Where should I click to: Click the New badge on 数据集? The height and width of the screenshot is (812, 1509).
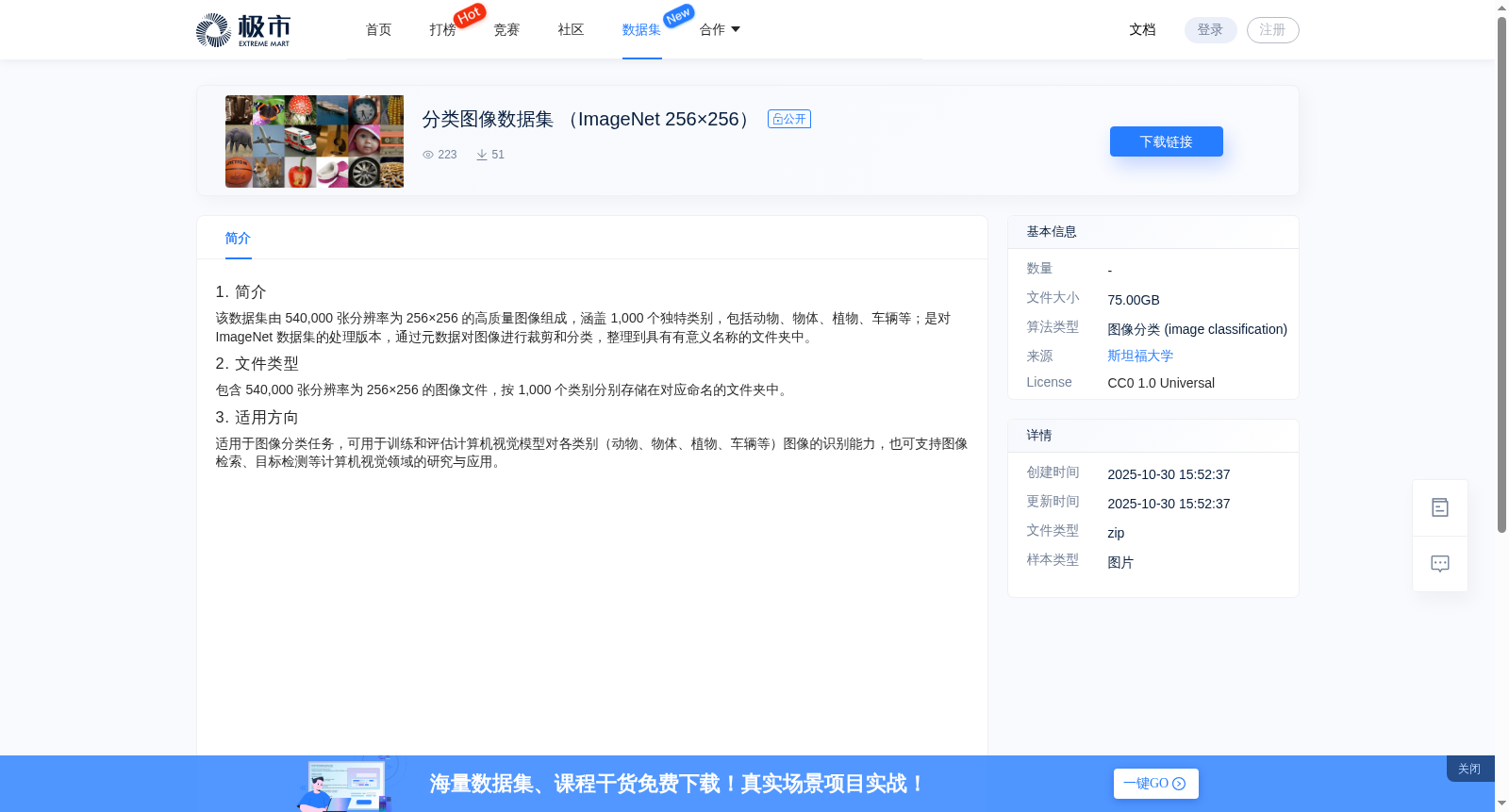click(x=678, y=15)
